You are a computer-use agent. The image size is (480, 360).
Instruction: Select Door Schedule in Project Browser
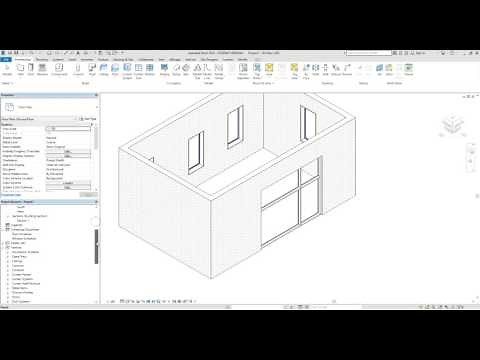point(22,234)
